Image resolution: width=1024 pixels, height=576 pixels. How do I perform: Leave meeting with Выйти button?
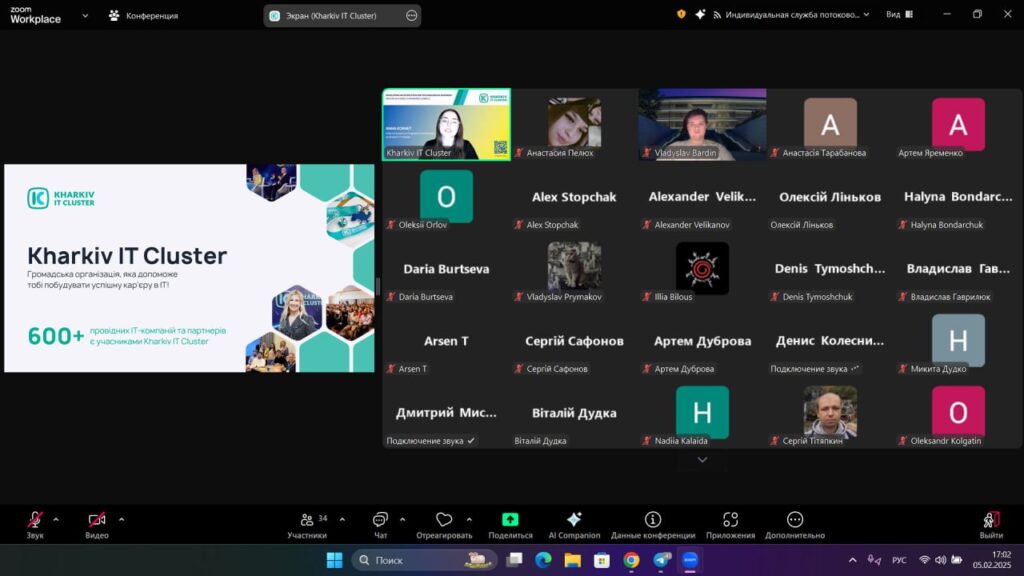pyautogui.click(x=991, y=524)
